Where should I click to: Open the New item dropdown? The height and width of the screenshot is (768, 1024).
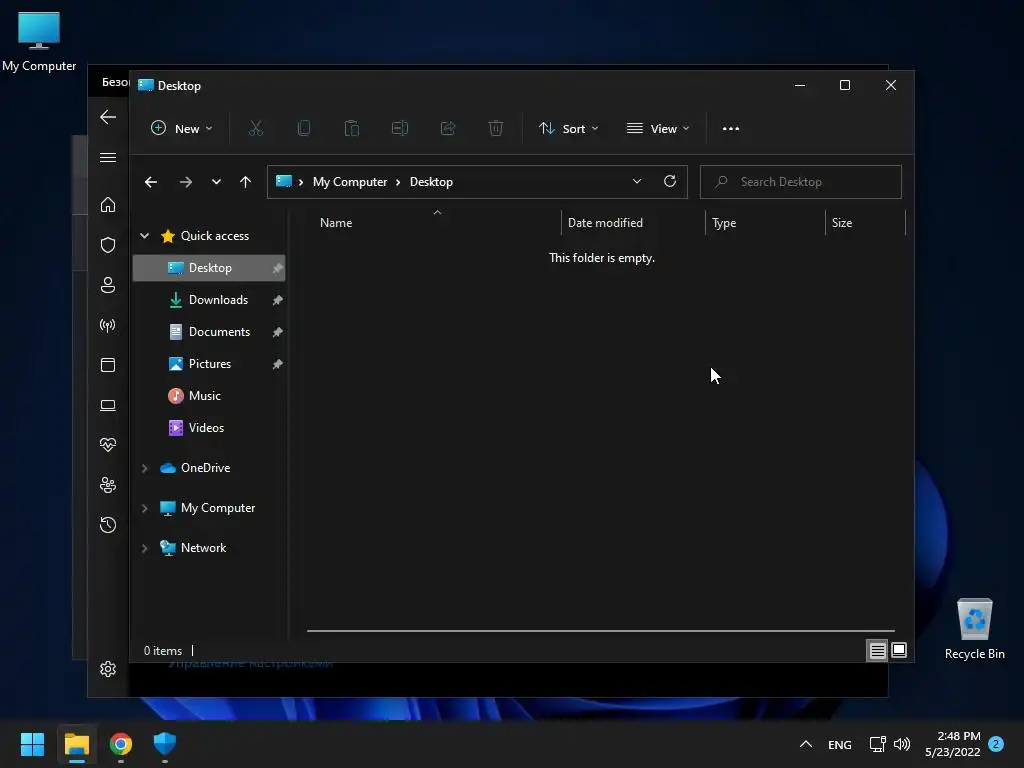(x=182, y=129)
